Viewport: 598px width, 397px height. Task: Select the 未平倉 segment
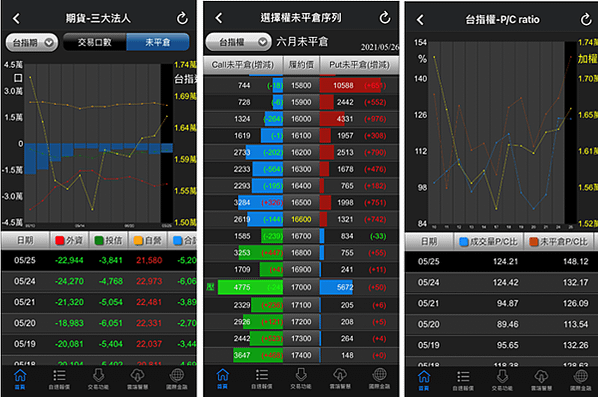click(158, 42)
